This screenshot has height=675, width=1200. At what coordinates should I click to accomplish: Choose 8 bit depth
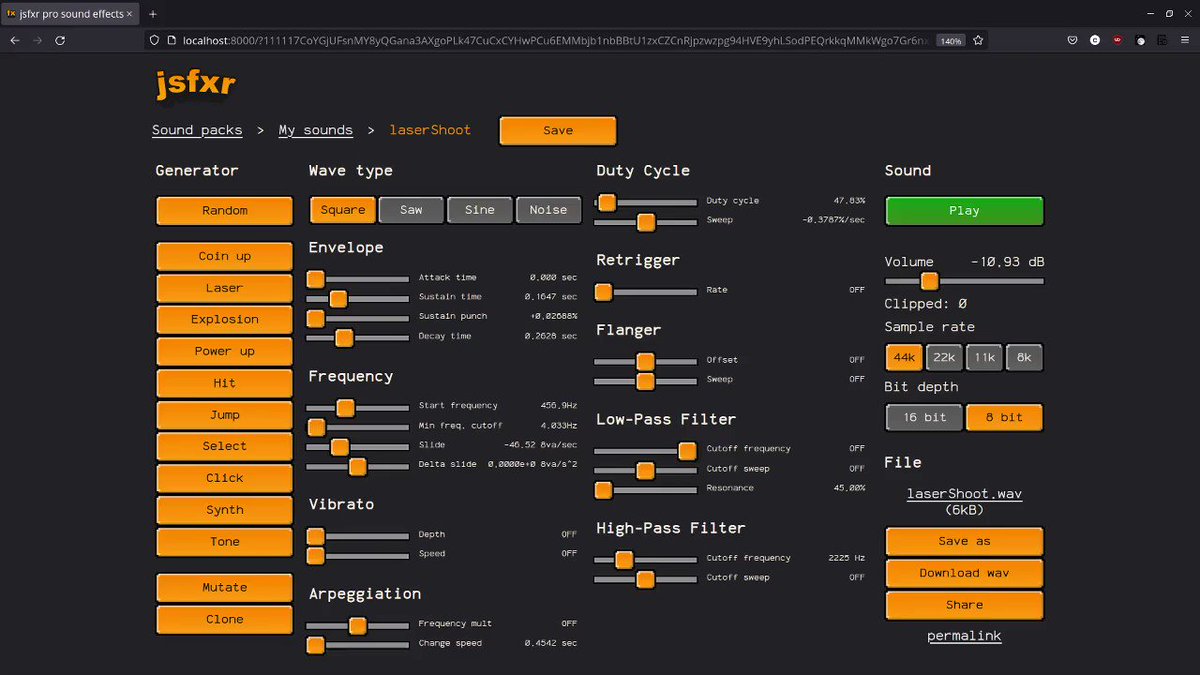tap(1004, 418)
